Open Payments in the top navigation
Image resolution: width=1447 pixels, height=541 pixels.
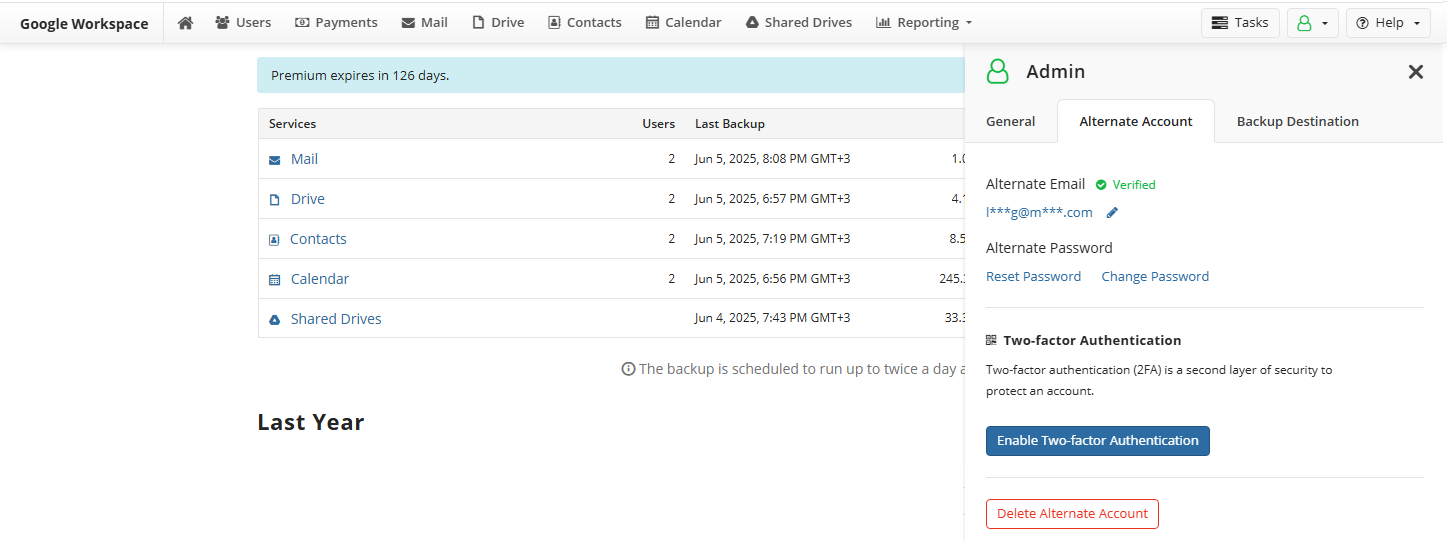tap(336, 22)
